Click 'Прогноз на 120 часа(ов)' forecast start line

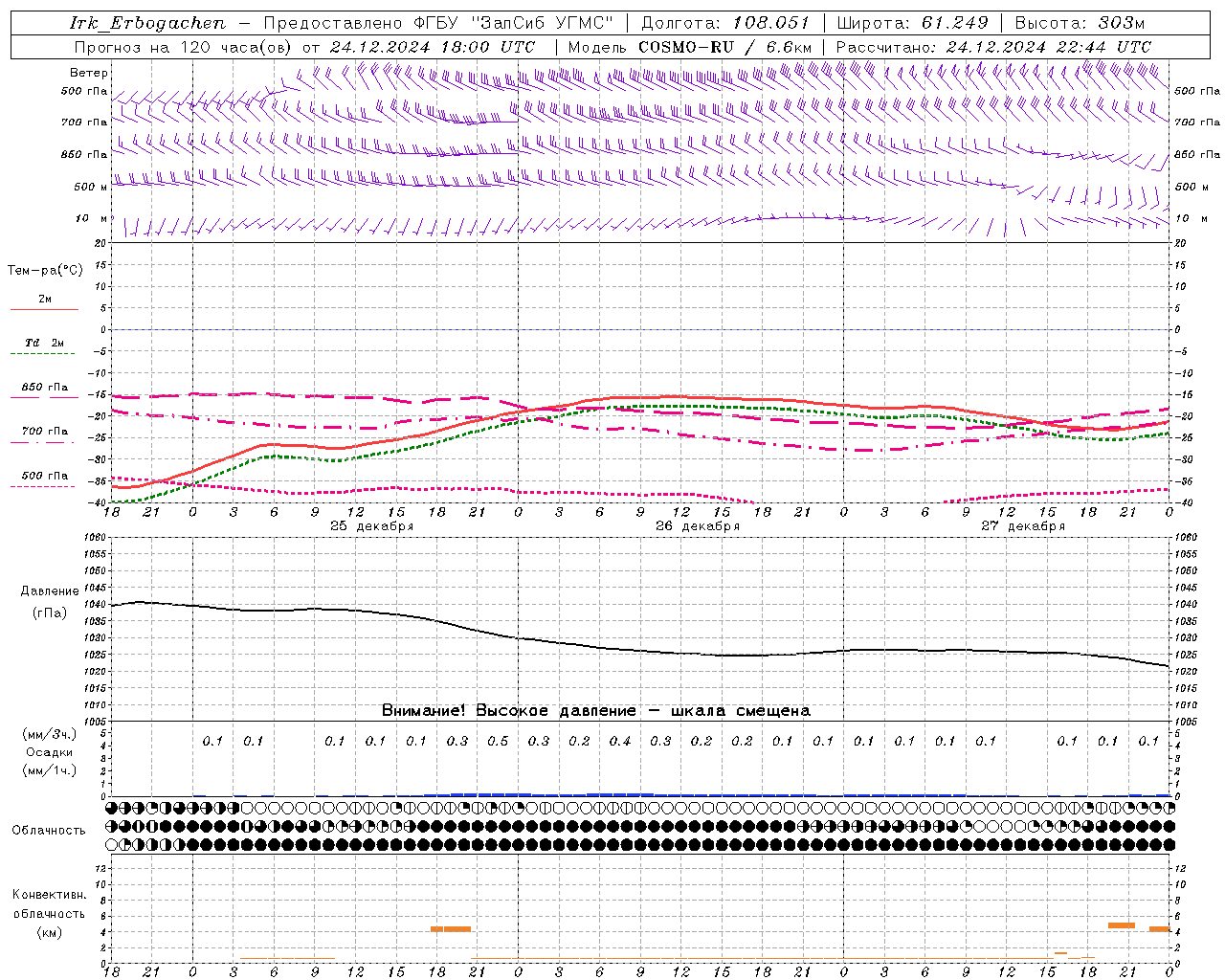(304, 47)
